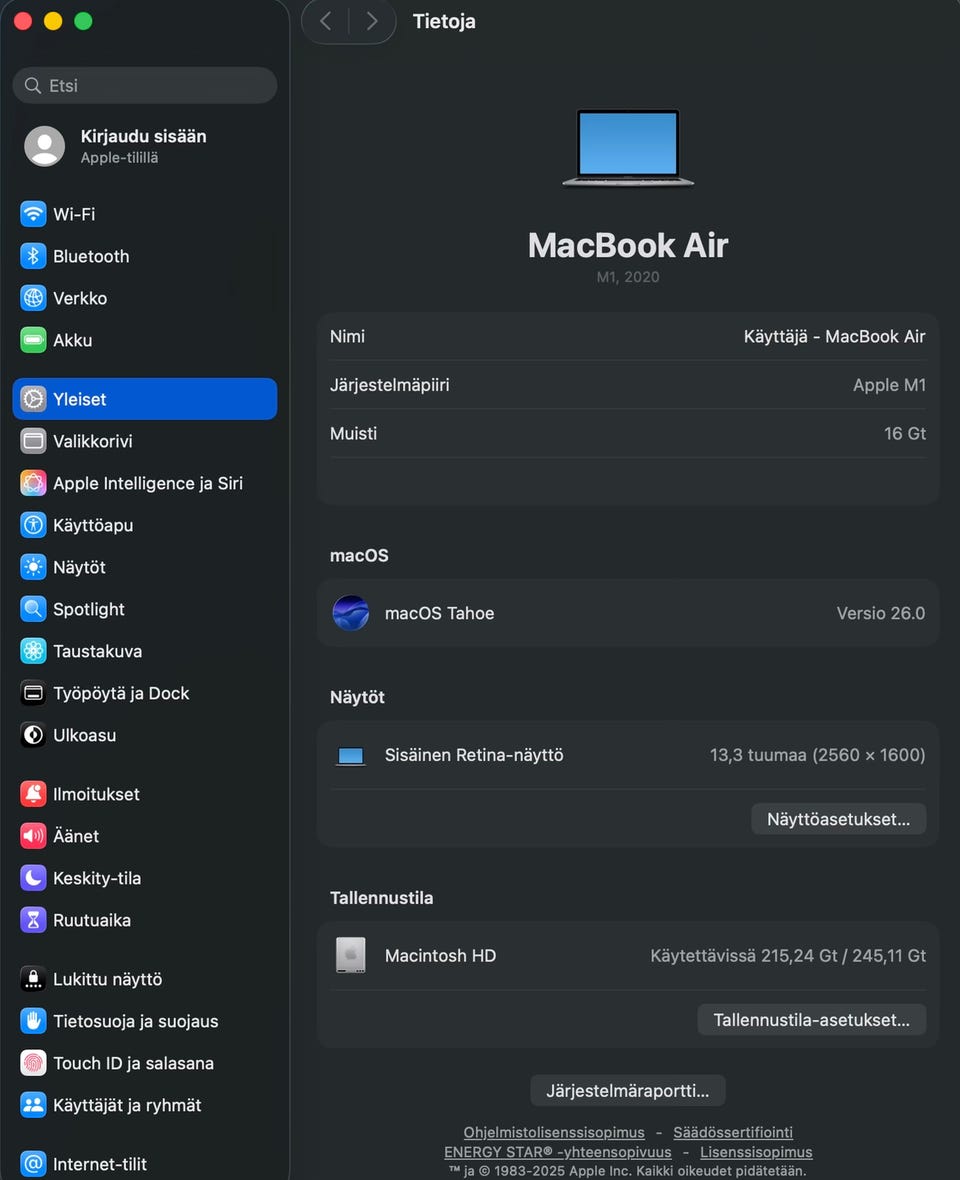Click the Työpöytä ja Dock icon
Image resolution: width=960 pixels, height=1180 pixels.
pyautogui.click(x=33, y=693)
